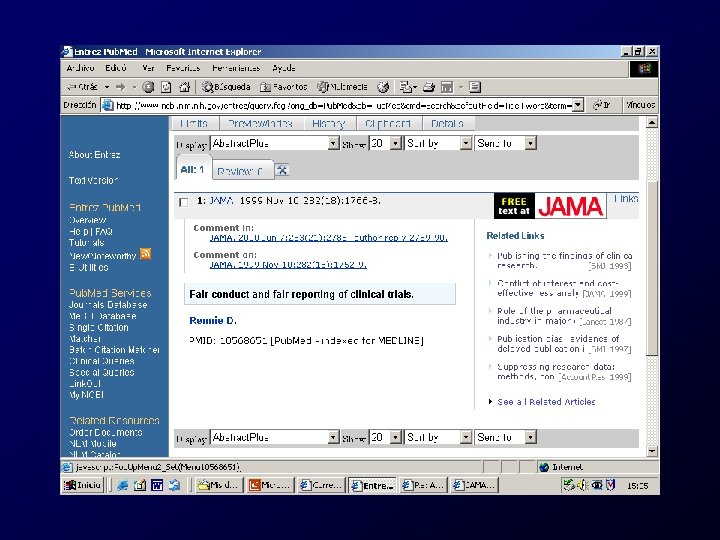720x540 pixels.
Task: Click the JAMA journal name link
Action: [221, 201]
